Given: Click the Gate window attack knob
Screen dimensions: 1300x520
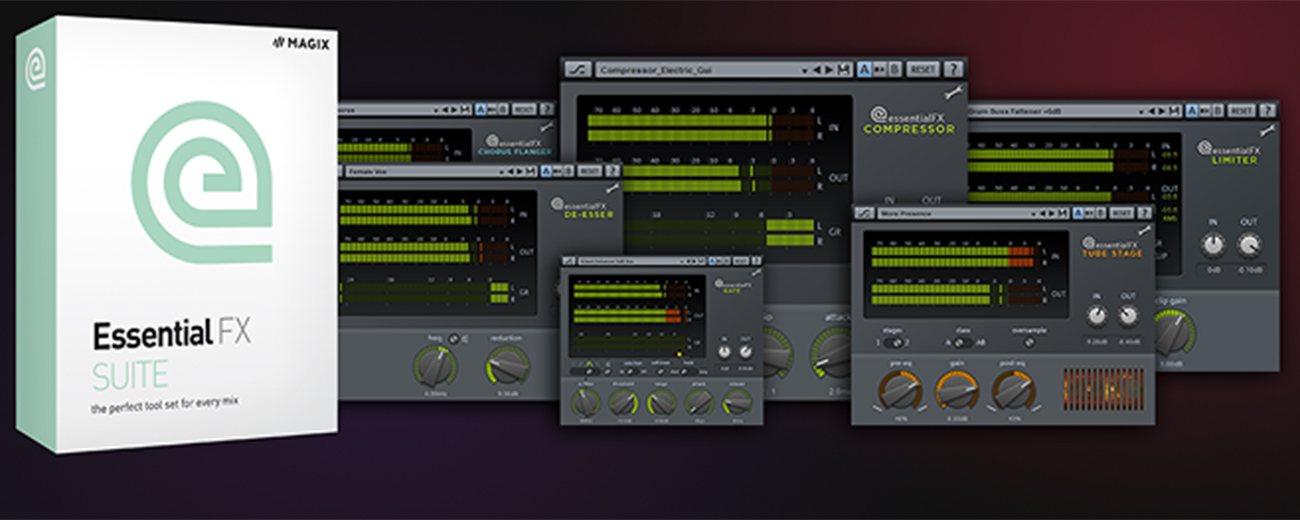Looking at the screenshot, I should point(699,403).
